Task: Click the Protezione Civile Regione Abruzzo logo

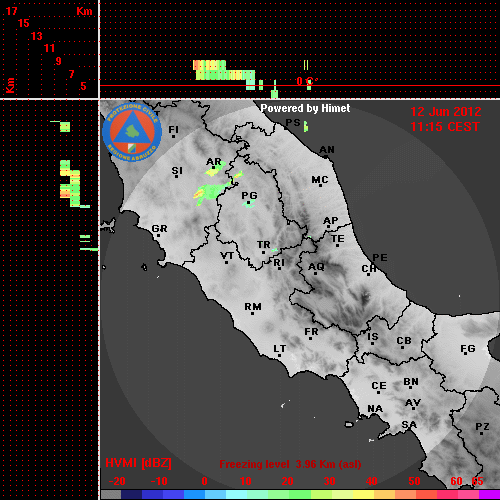Action: pos(132,132)
